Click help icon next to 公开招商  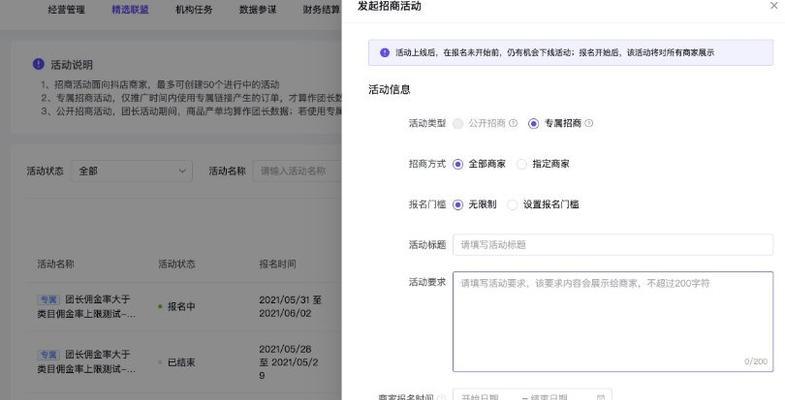point(513,123)
